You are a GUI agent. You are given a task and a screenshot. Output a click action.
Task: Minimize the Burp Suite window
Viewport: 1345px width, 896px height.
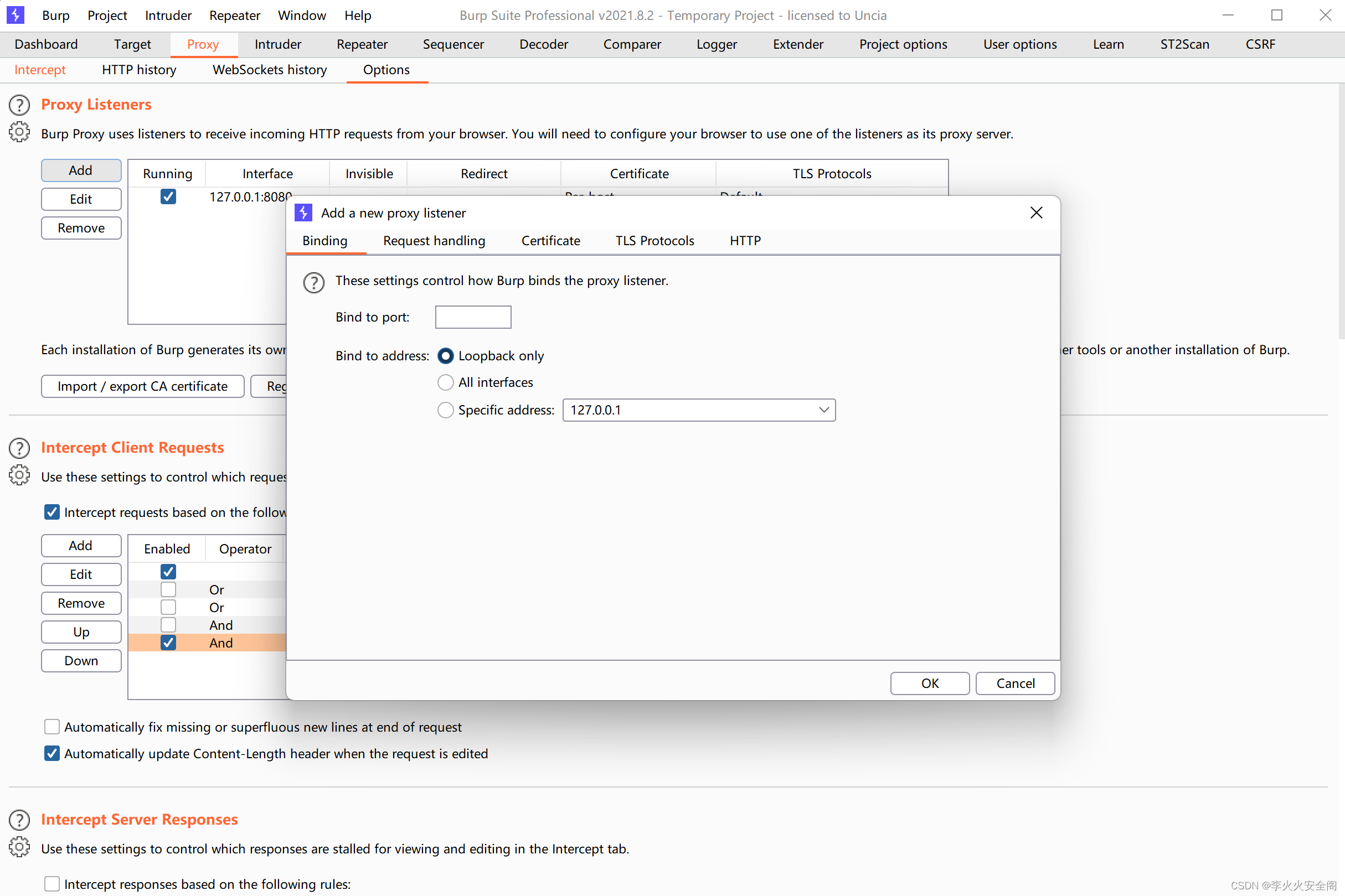coord(1228,15)
